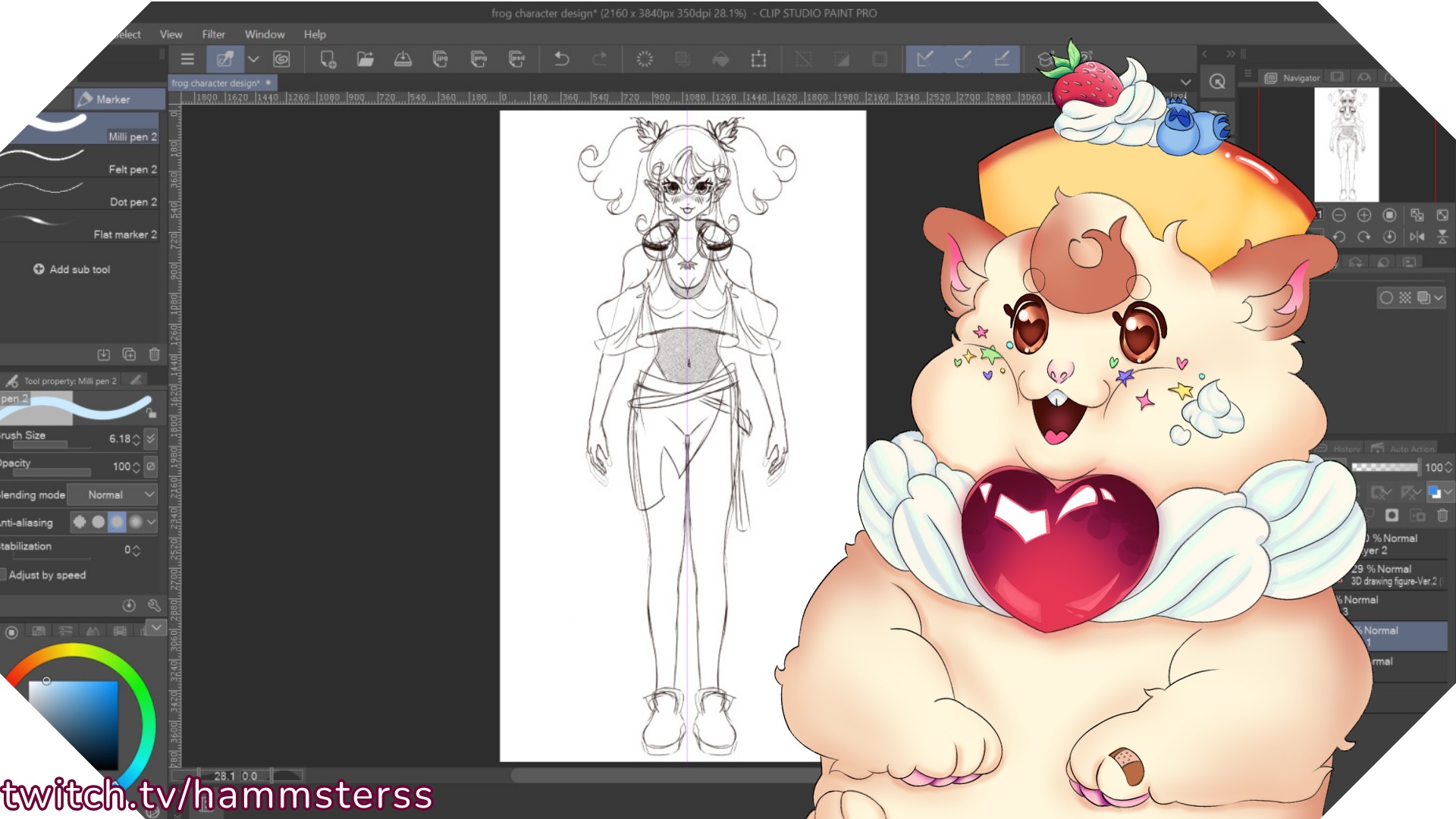Screen dimensions: 1456x819
Task: Click the New canvas icon
Action: 328,59
